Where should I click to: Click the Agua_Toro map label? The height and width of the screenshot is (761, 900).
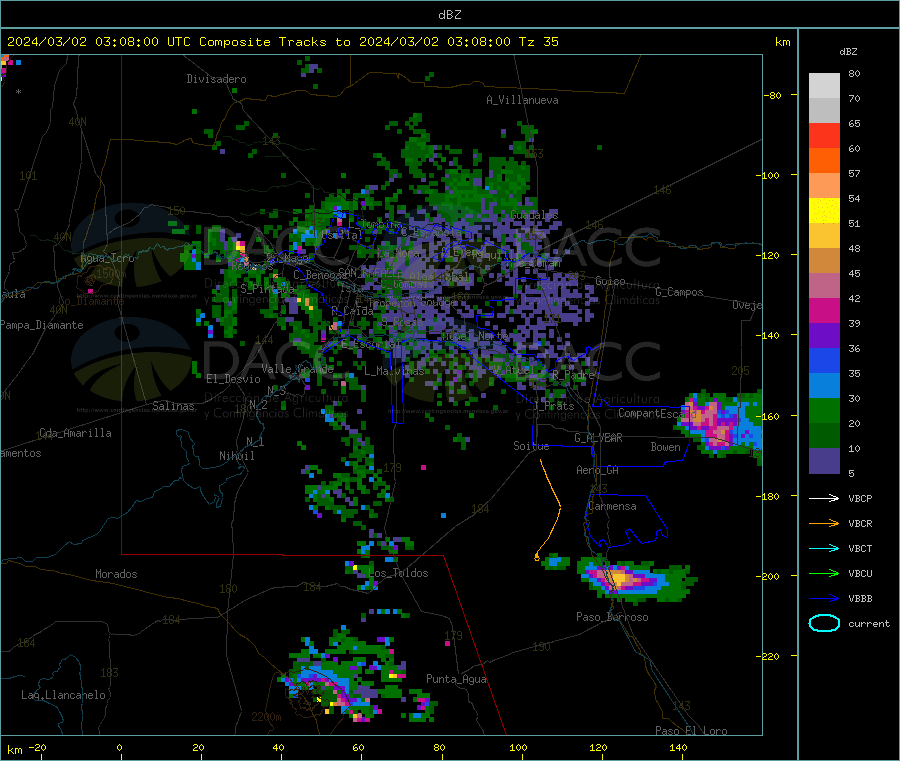pyautogui.click(x=107, y=258)
